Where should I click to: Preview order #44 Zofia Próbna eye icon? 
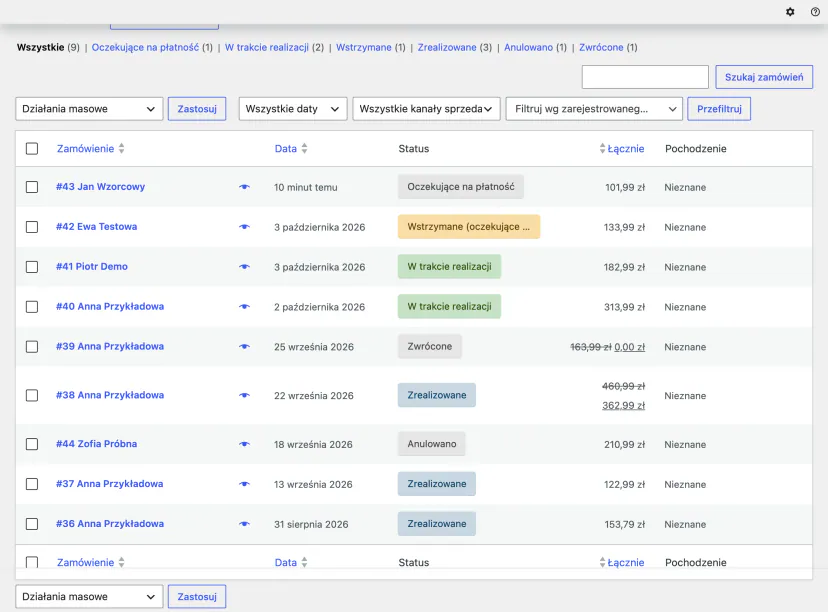tap(244, 444)
